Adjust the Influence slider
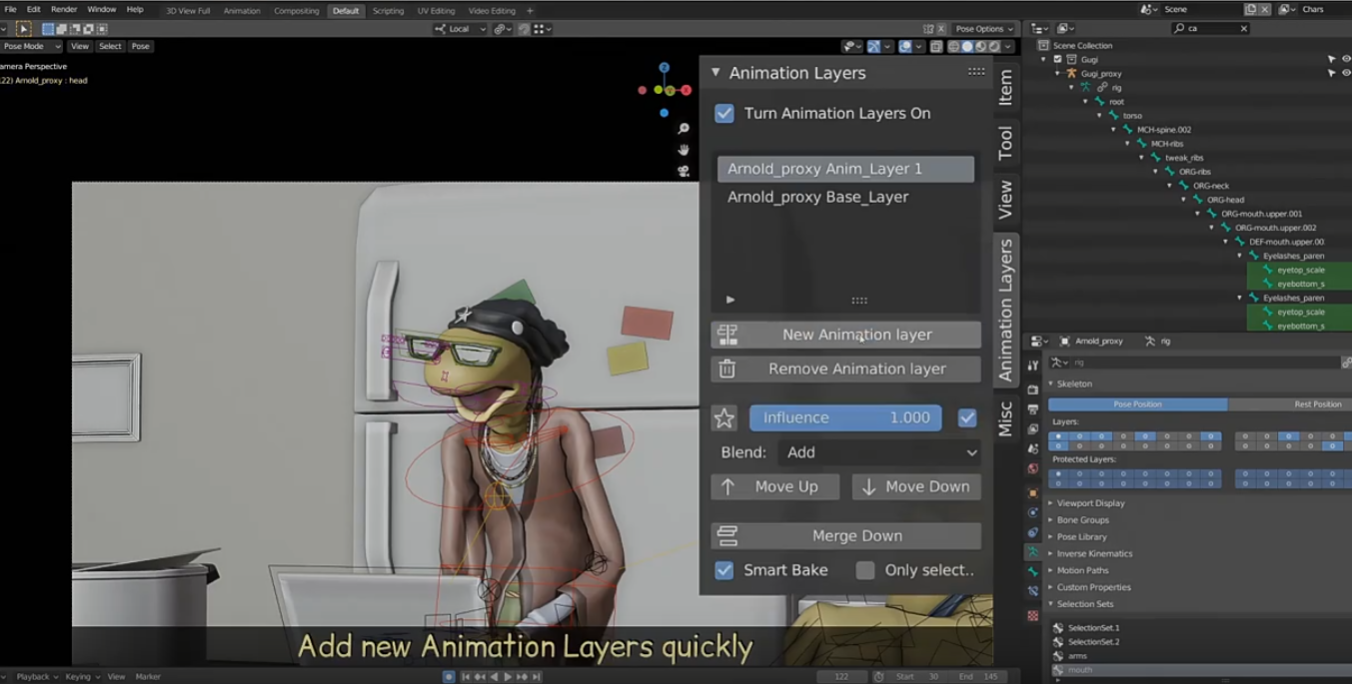Image resolution: width=1352 pixels, height=684 pixels. pos(845,418)
